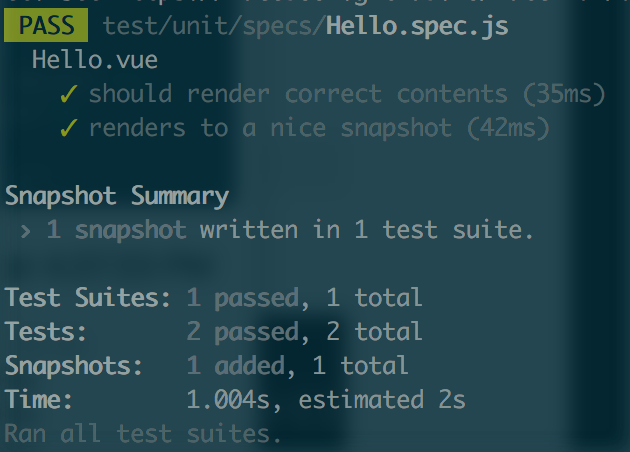This screenshot has width=630, height=452.
Task: Click the arrow before "1 snapshot written"
Action: 25,231
